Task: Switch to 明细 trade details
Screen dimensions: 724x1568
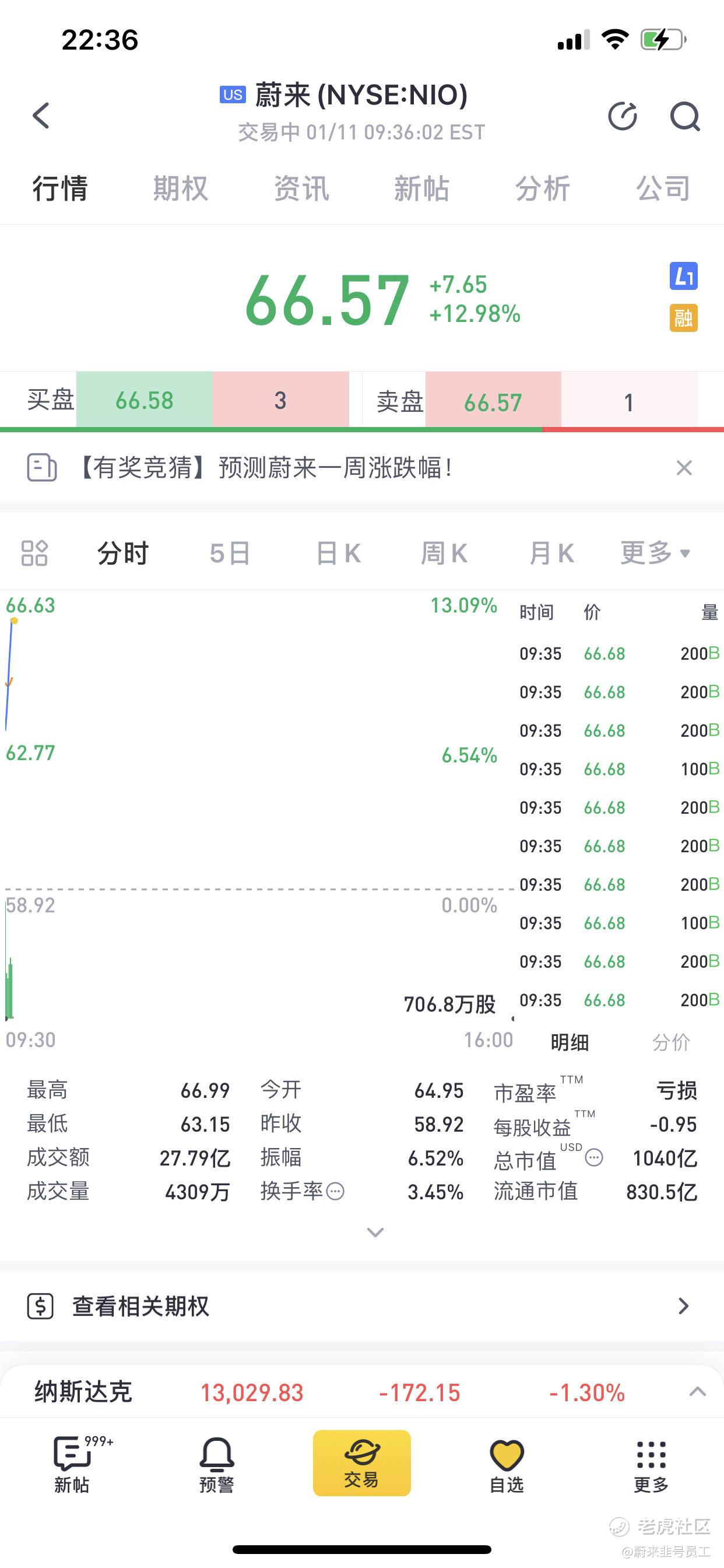Action: click(x=570, y=1042)
